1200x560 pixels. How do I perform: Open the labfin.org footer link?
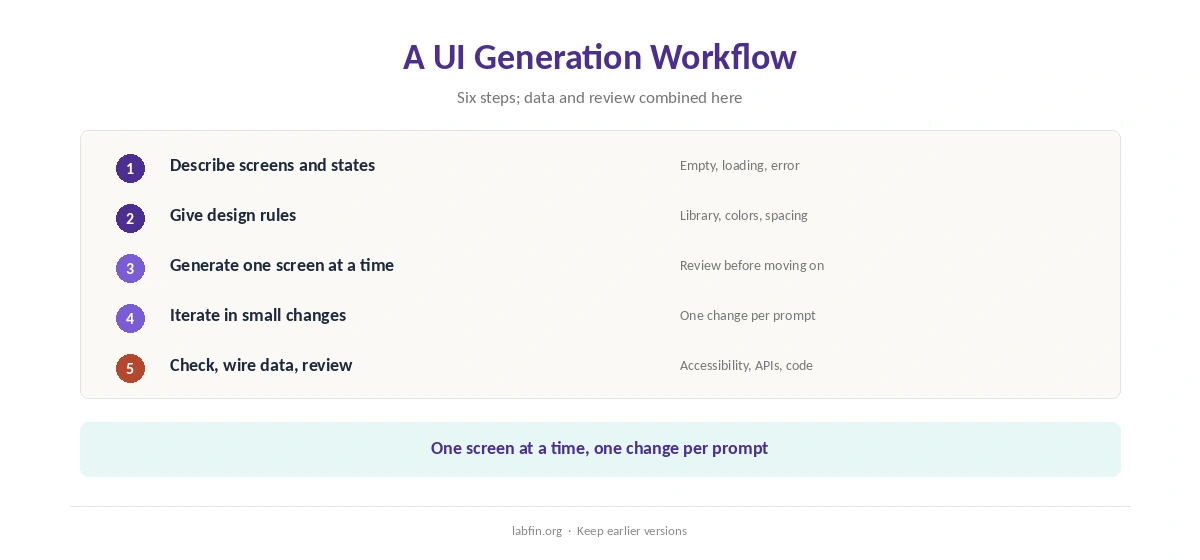537,531
